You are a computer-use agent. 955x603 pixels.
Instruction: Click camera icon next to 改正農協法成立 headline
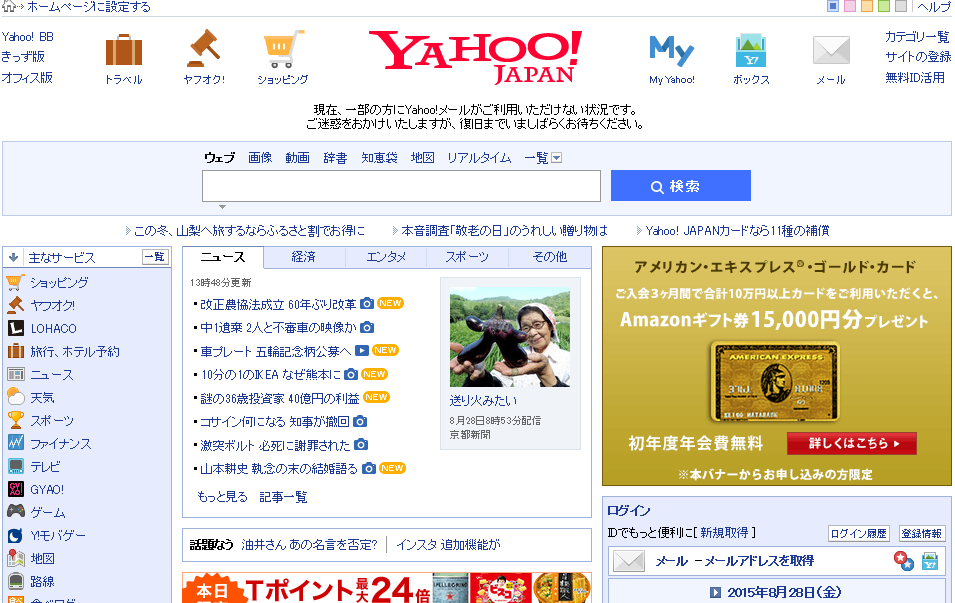367,303
